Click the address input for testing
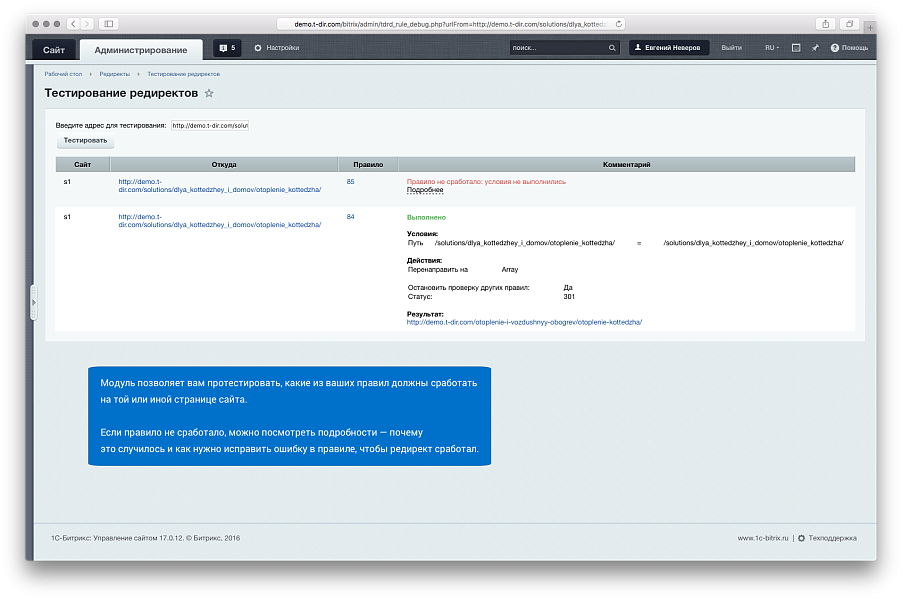 pos(209,126)
